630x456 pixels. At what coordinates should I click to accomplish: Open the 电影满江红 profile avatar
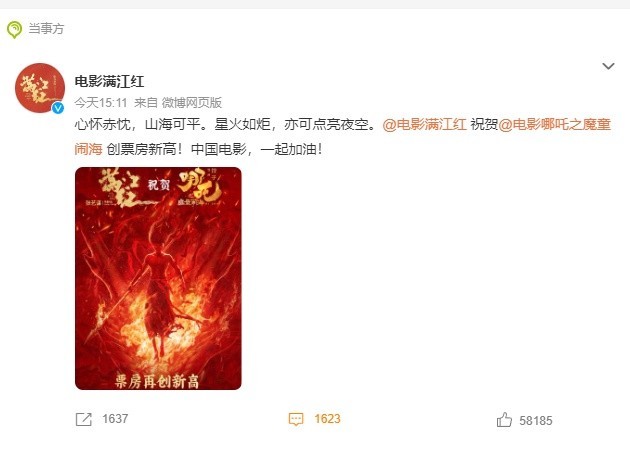point(40,88)
